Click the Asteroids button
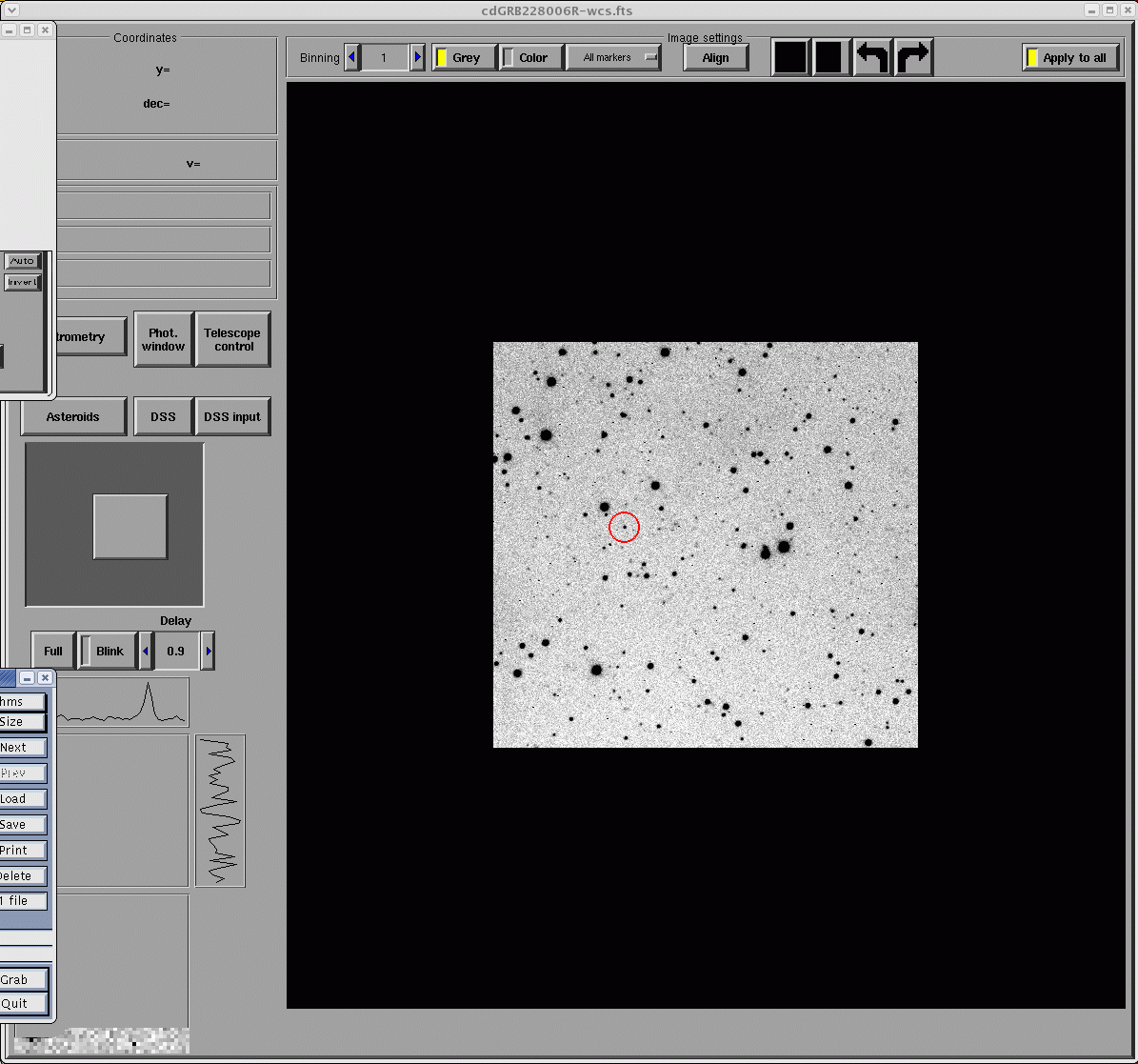1138x1064 pixels. [x=73, y=416]
